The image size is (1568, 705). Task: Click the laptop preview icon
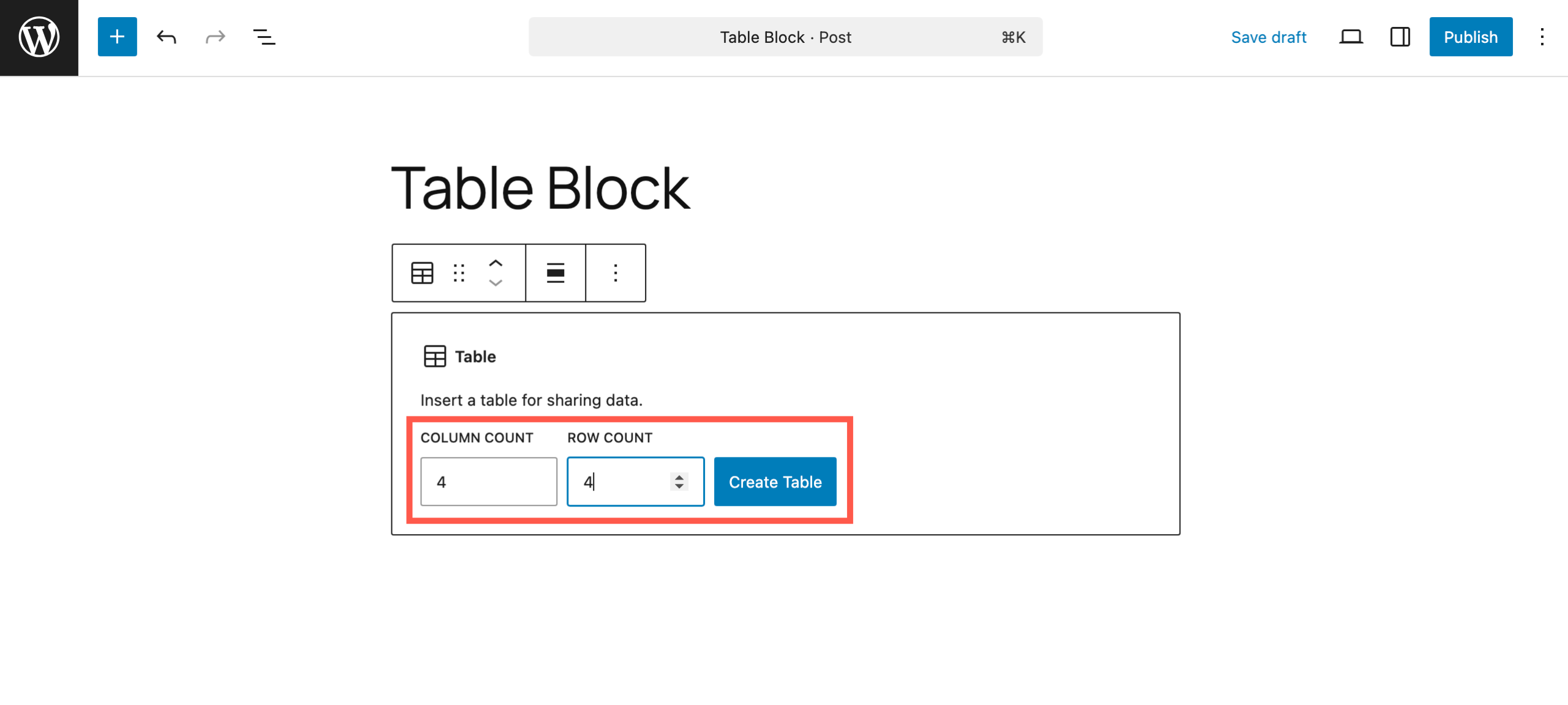(x=1351, y=37)
